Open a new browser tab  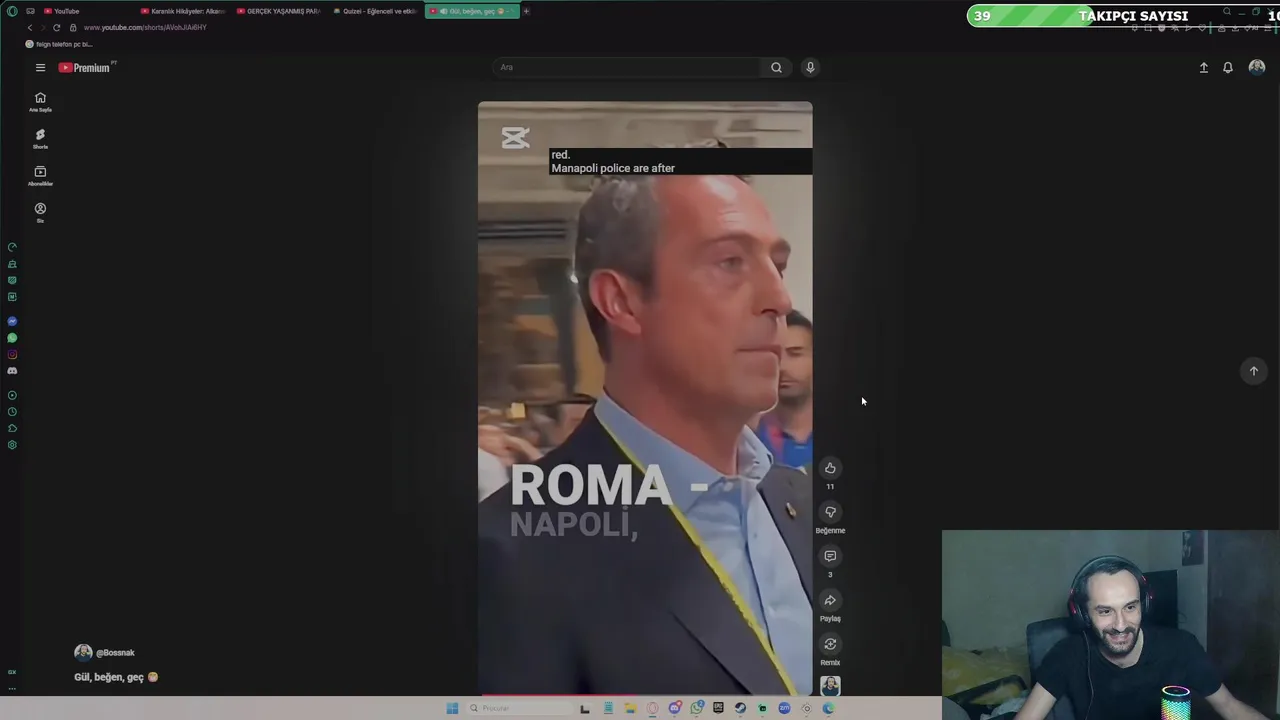point(526,11)
